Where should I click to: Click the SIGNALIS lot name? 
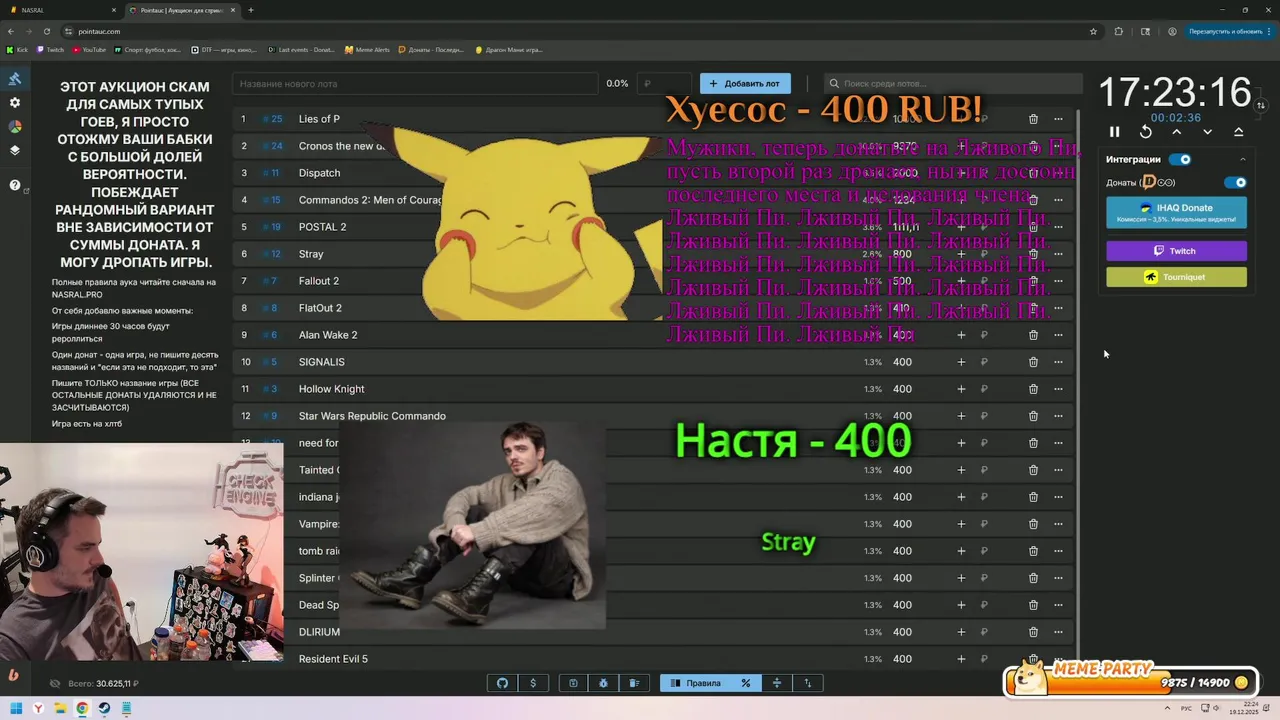[x=321, y=362]
